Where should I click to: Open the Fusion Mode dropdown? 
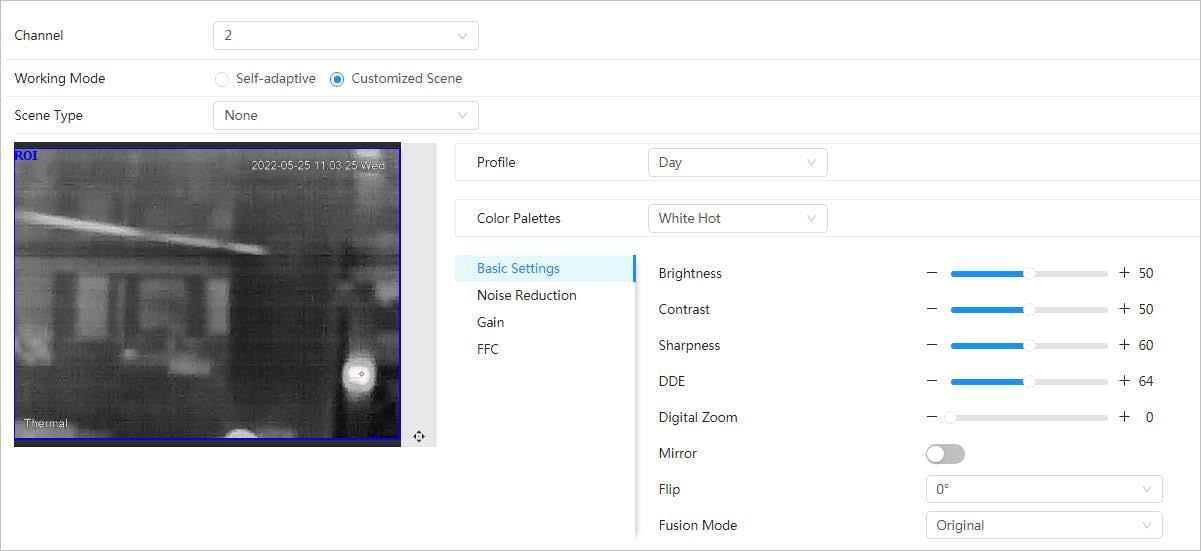[x=1044, y=525]
